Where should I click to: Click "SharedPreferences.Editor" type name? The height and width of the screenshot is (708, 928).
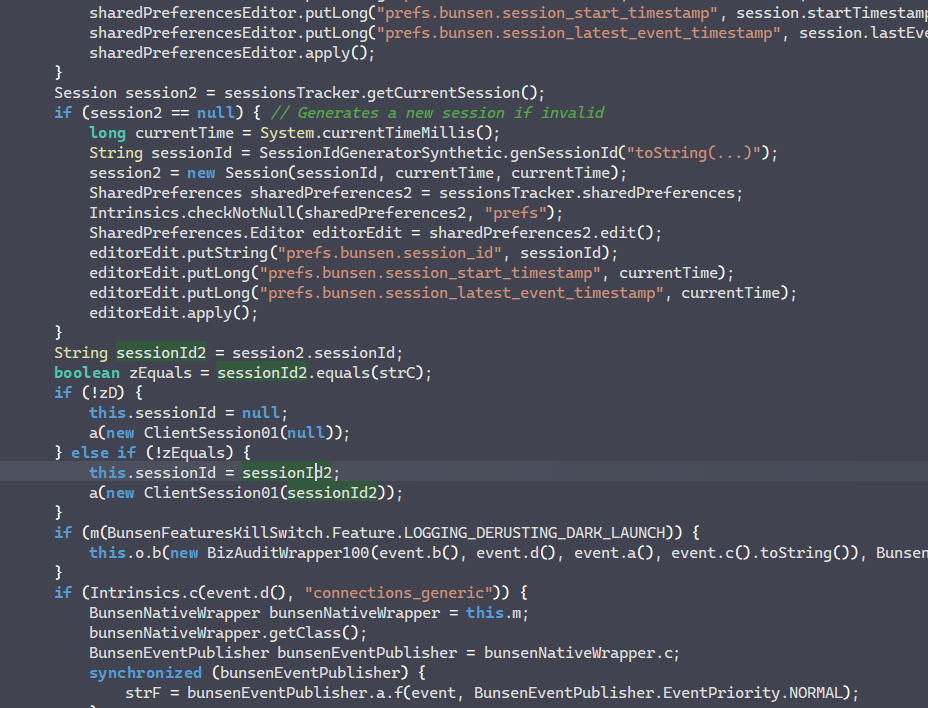coord(196,233)
